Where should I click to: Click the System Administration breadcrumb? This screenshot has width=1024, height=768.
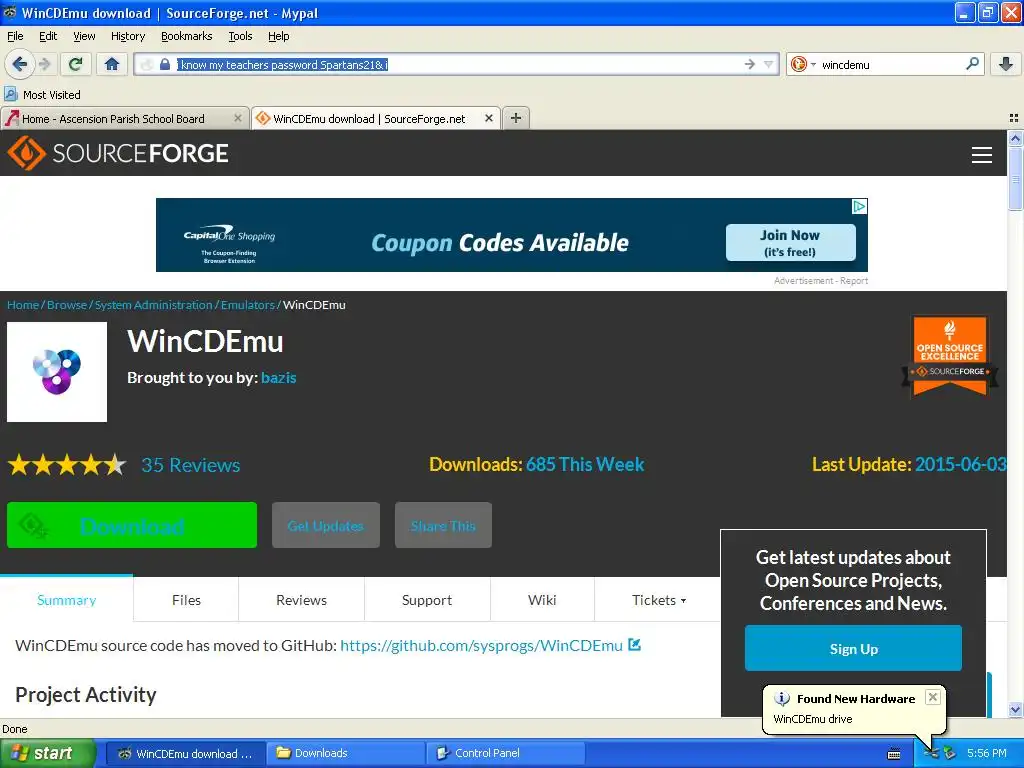(153, 305)
